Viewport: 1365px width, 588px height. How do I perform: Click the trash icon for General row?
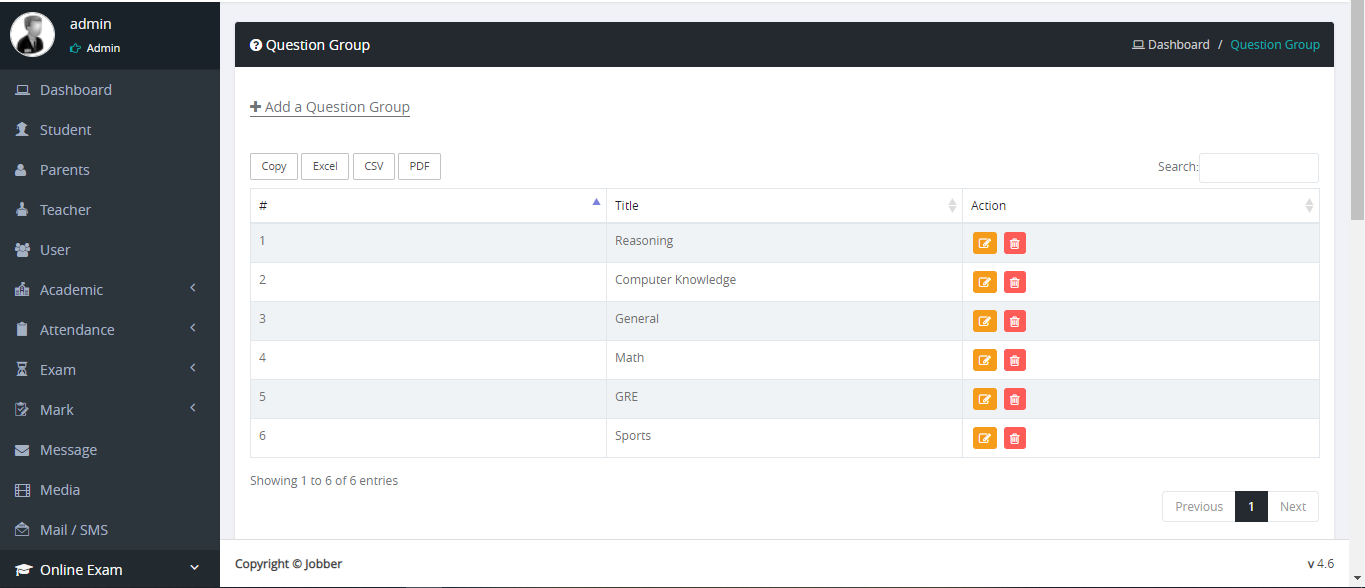1015,321
